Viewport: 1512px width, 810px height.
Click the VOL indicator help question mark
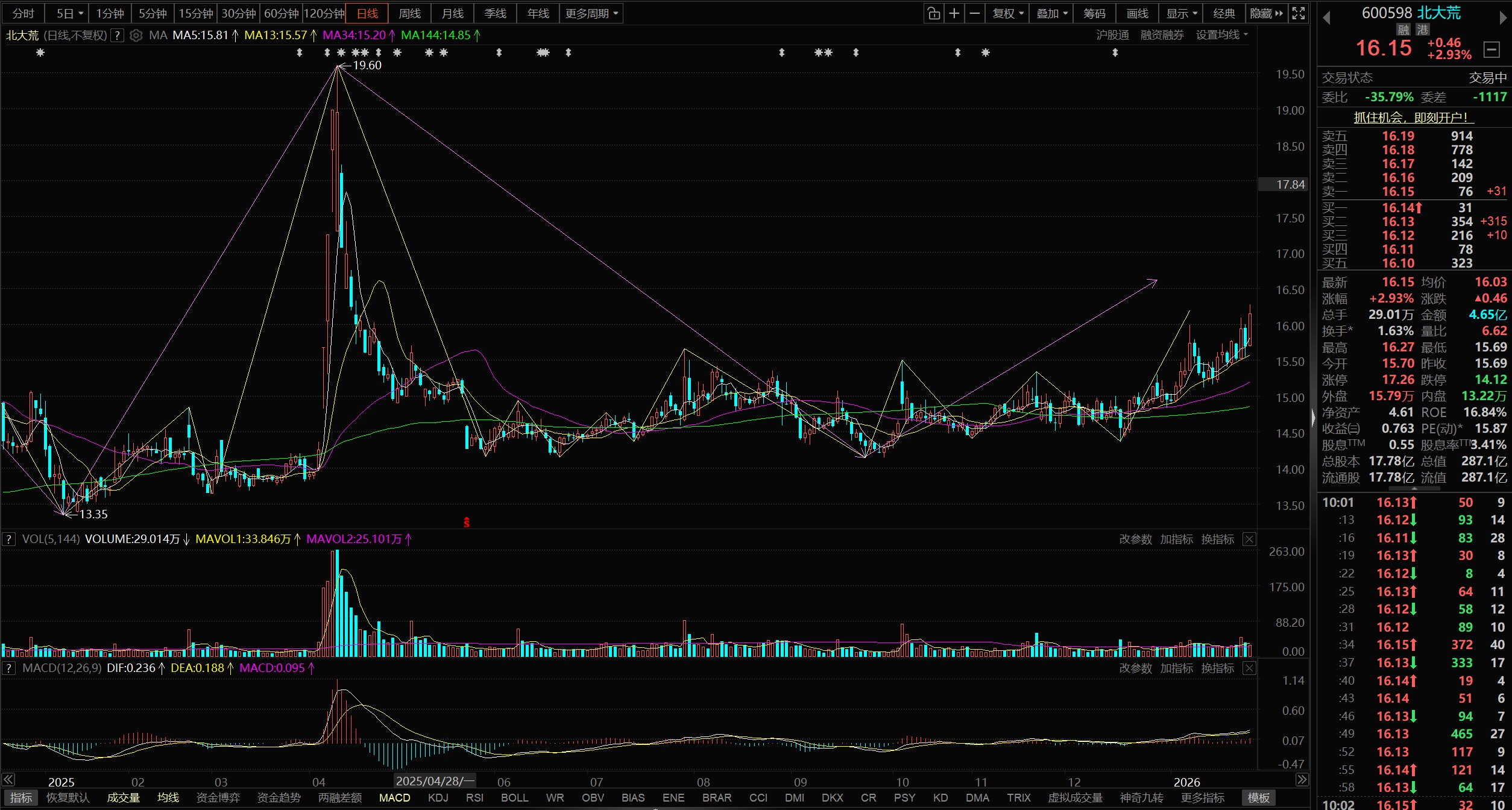click(x=9, y=539)
